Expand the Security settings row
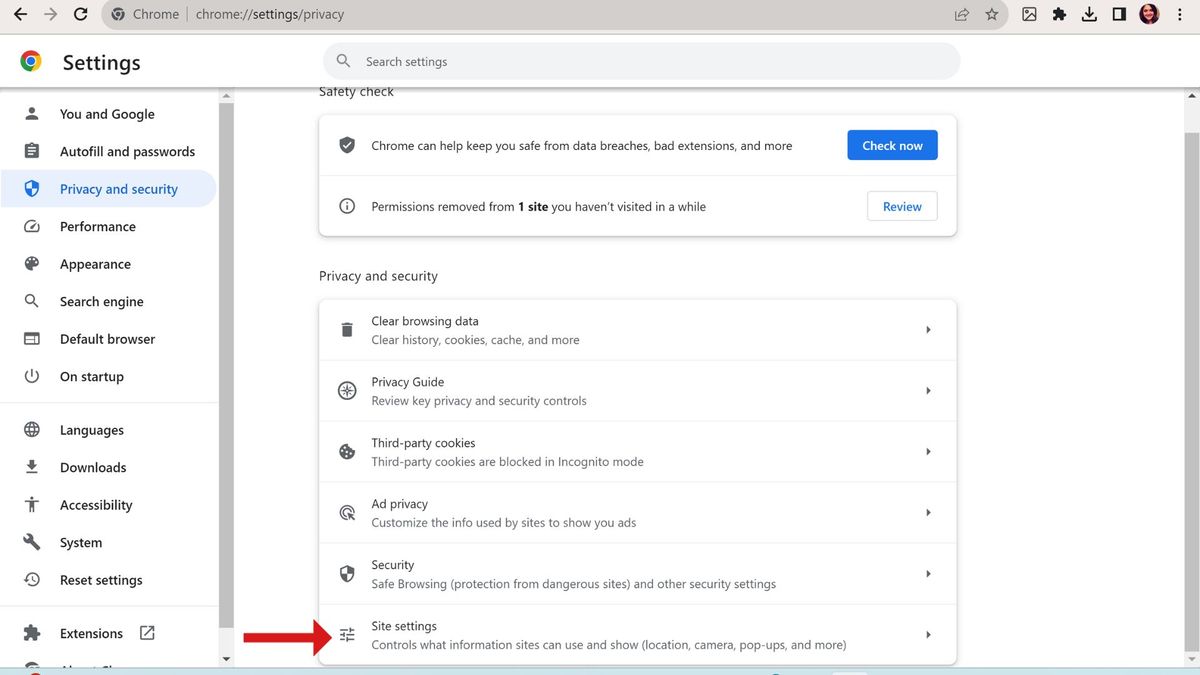The image size is (1200, 675). tap(927, 573)
